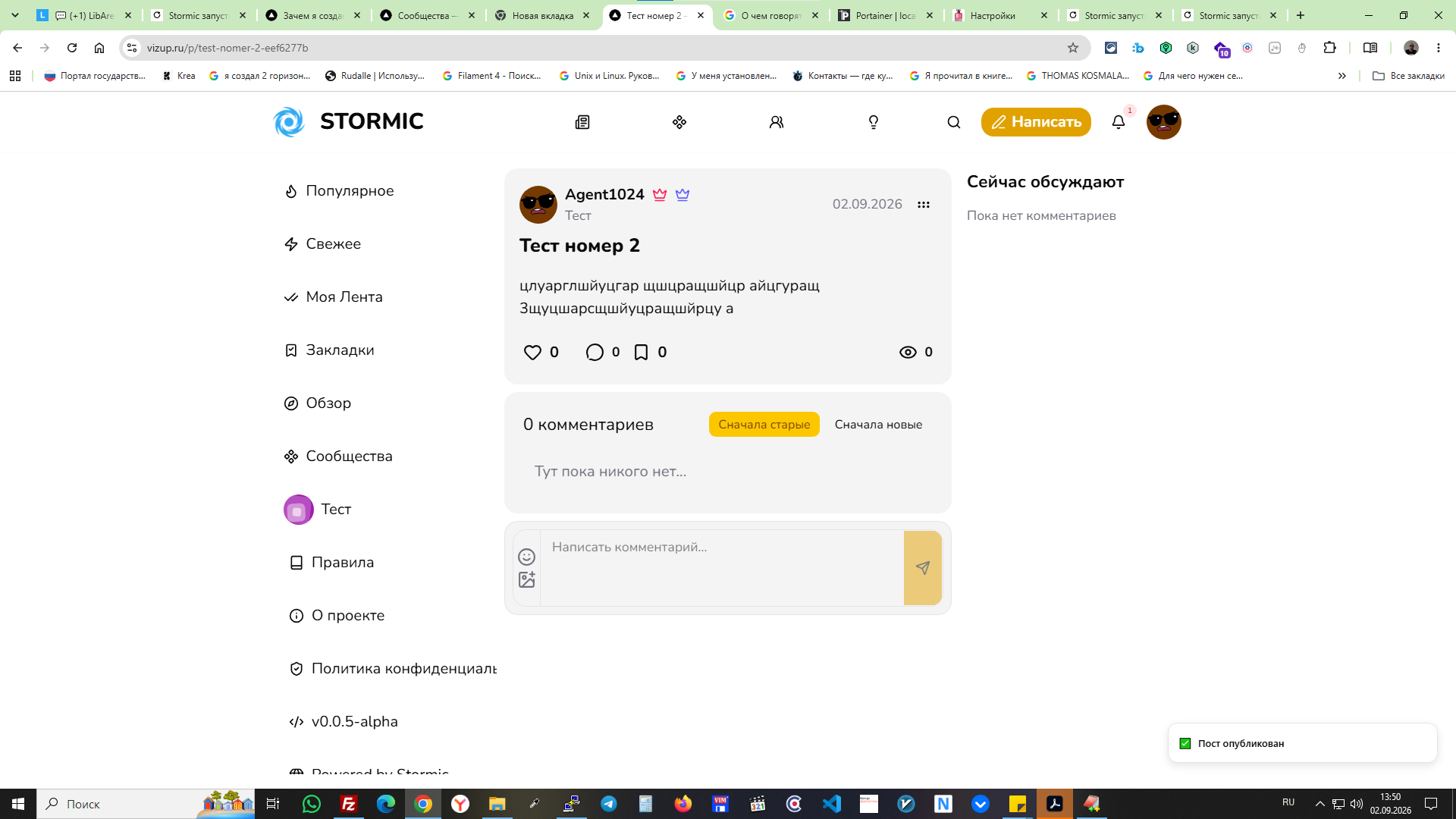Open the tab search dropdown arrow
The width and height of the screenshot is (1456, 819).
tap(15, 15)
